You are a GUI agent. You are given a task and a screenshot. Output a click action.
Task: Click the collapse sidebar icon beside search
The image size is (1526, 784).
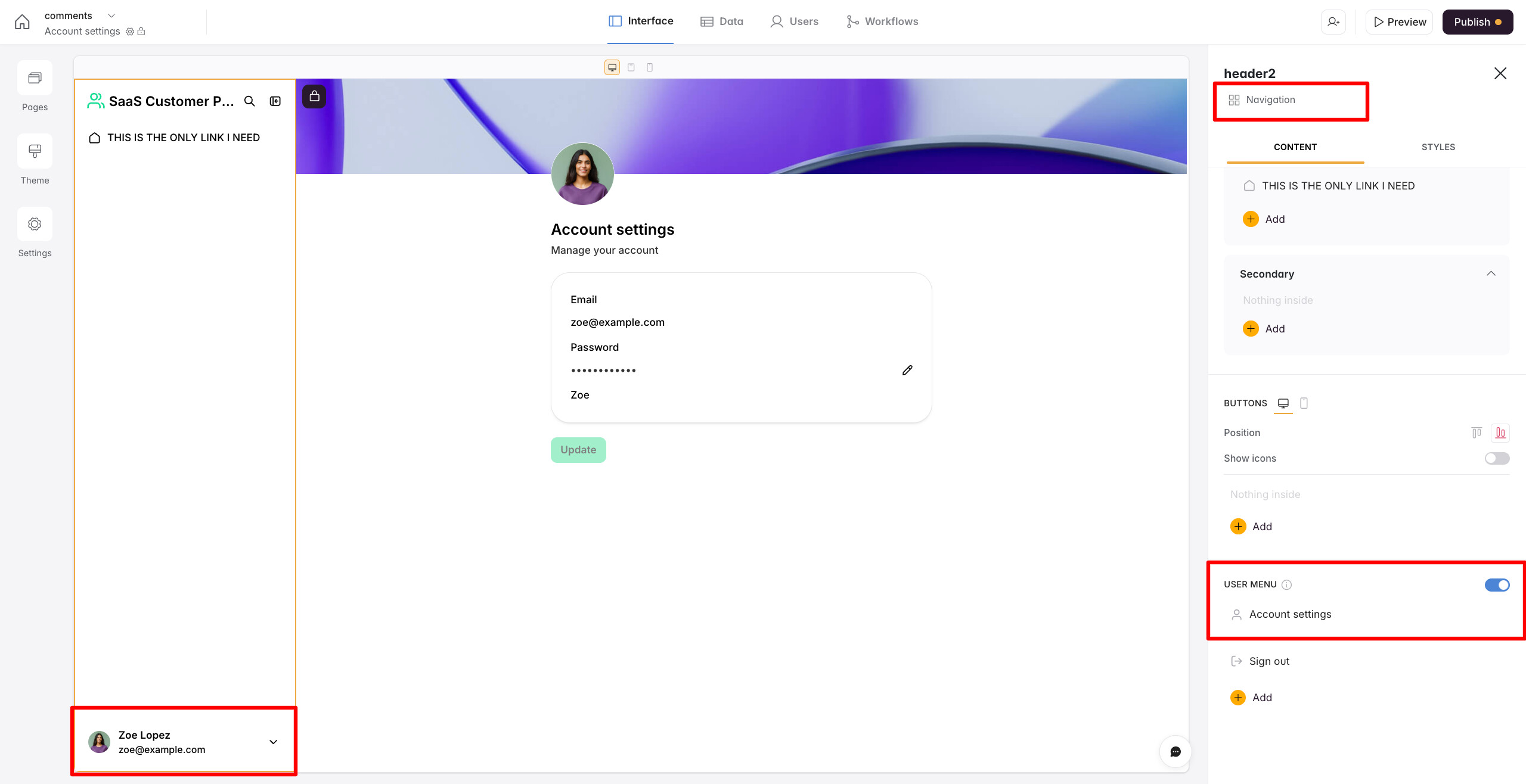coord(275,101)
